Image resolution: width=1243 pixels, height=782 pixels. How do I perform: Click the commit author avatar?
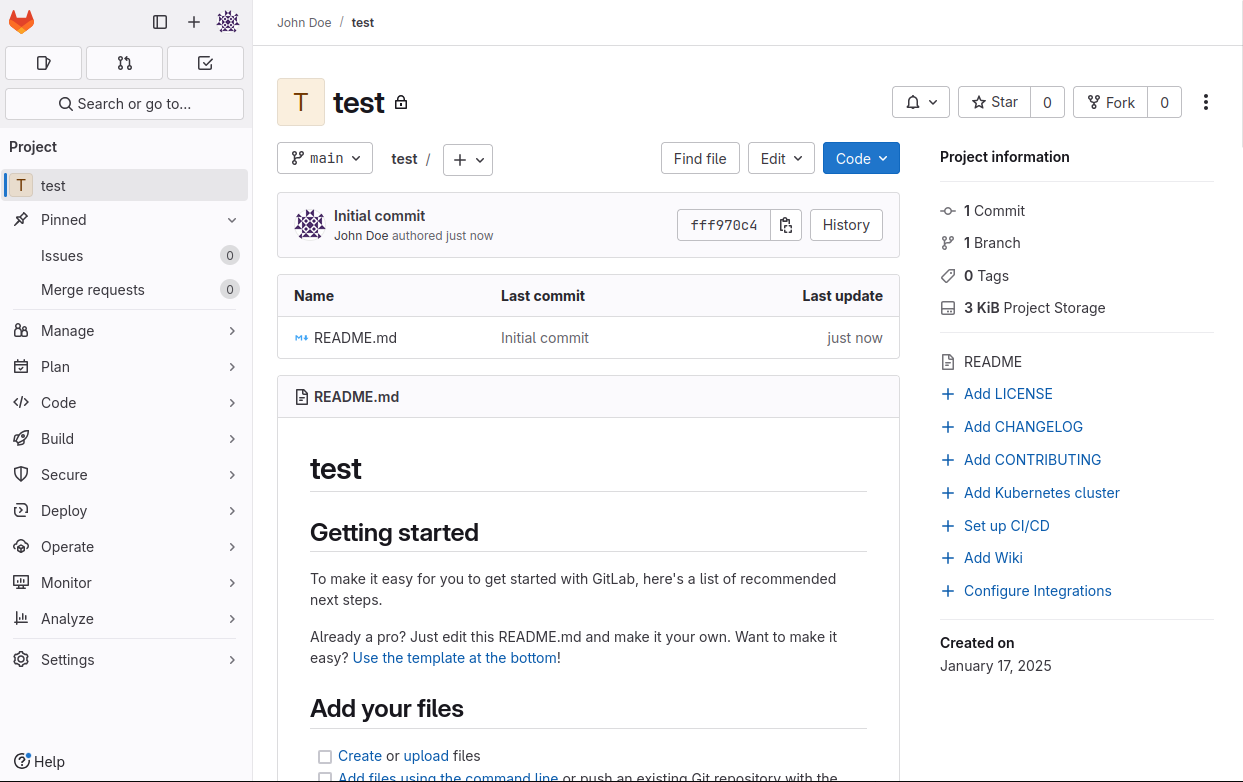pyautogui.click(x=310, y=225)
